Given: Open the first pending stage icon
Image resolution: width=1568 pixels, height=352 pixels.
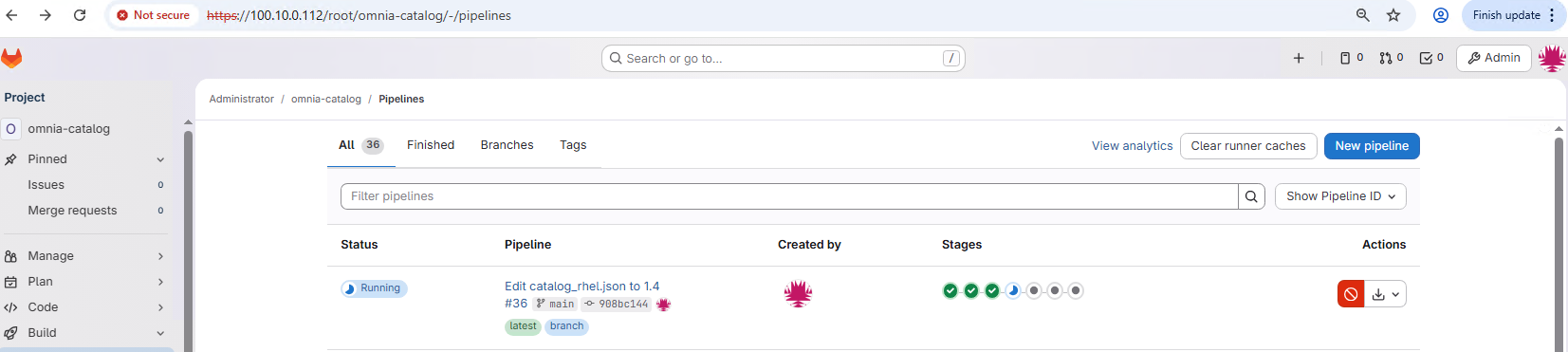Looking at the screenshot, I should (x=1034, y=290).
